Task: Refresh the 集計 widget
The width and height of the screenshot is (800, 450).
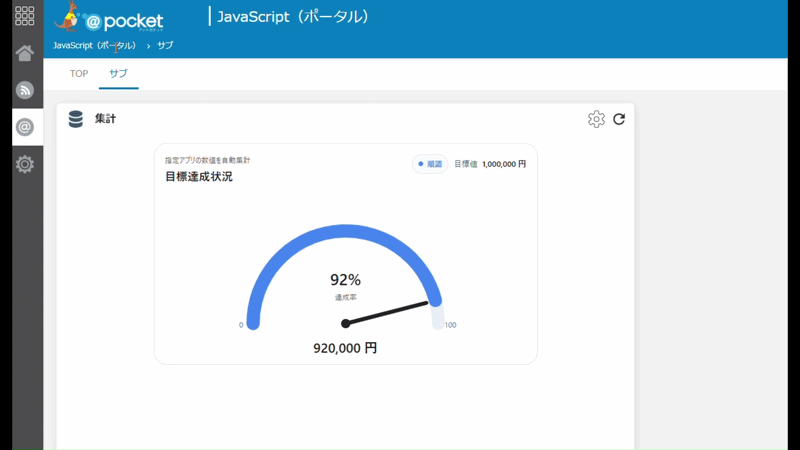Action: (619, 119)
